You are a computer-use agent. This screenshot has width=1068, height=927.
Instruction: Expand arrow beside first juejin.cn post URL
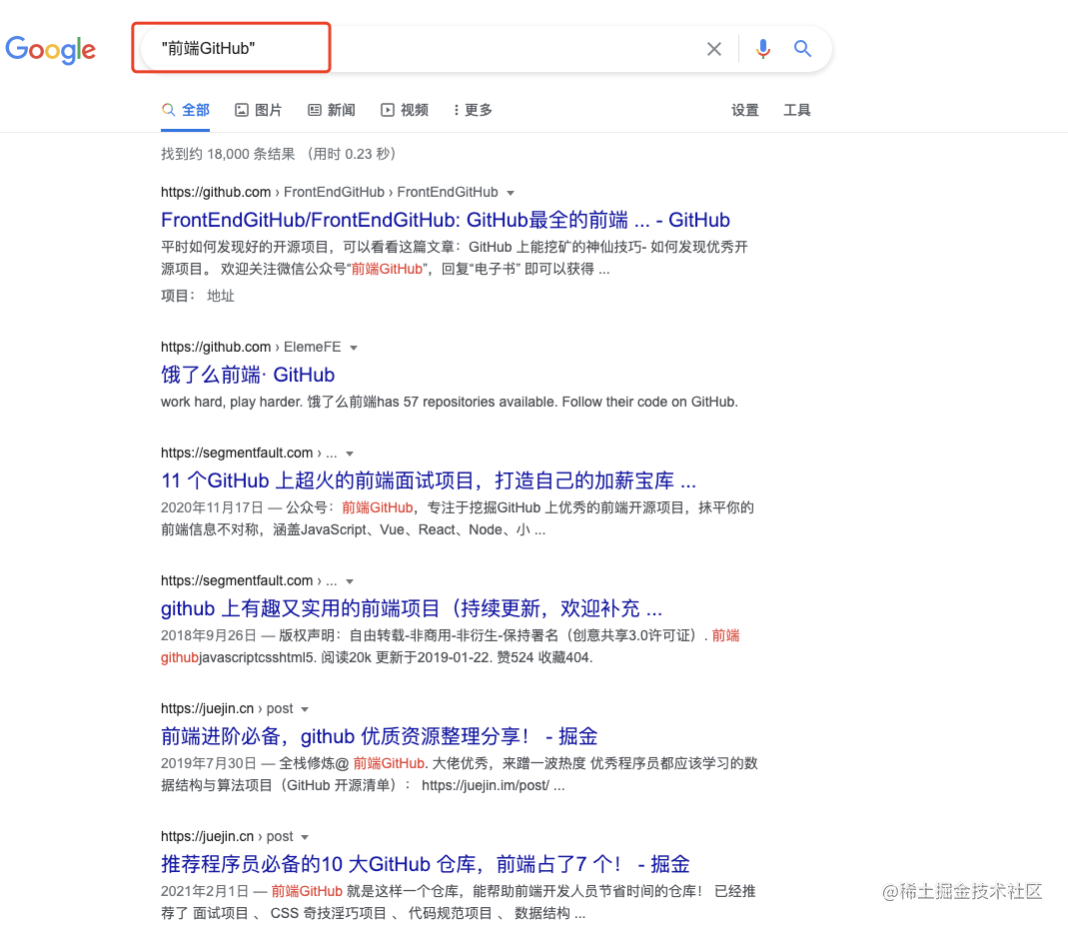[x=304, y=709]
